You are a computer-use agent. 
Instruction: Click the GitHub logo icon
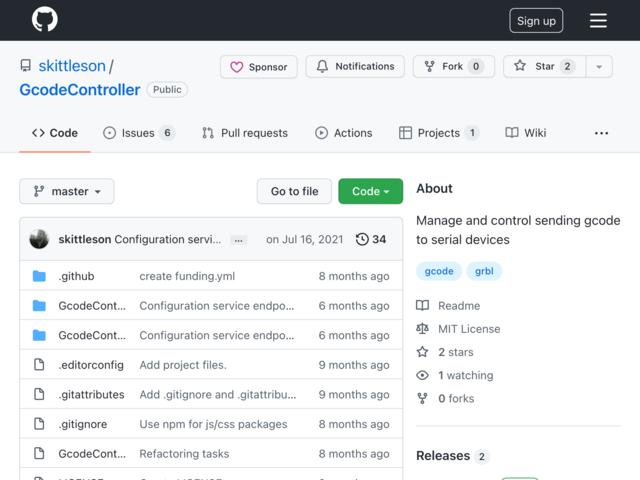44,20
